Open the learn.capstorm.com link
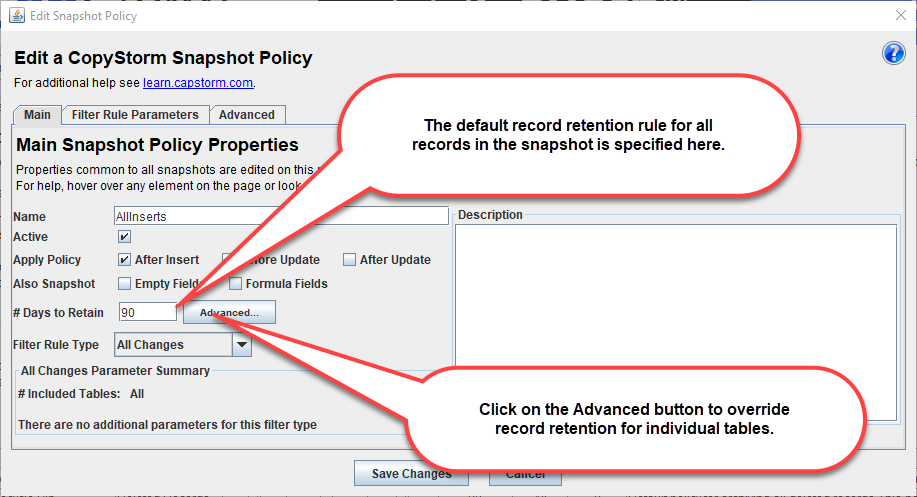This screenshot has width=917, height=497. [198, 83]
